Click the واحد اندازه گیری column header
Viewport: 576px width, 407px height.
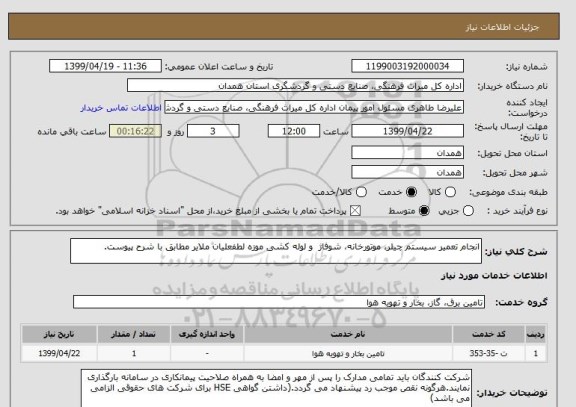207,334
